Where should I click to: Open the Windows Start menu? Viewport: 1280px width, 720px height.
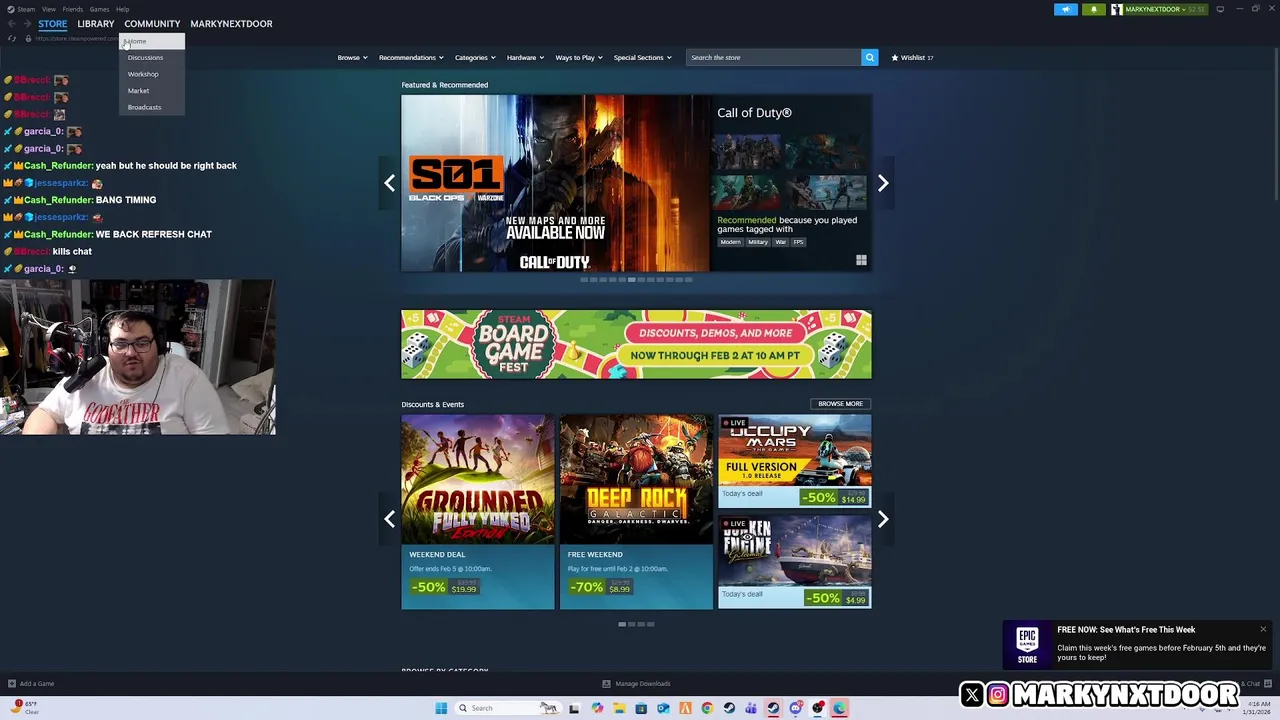click(x=441, y=708)
